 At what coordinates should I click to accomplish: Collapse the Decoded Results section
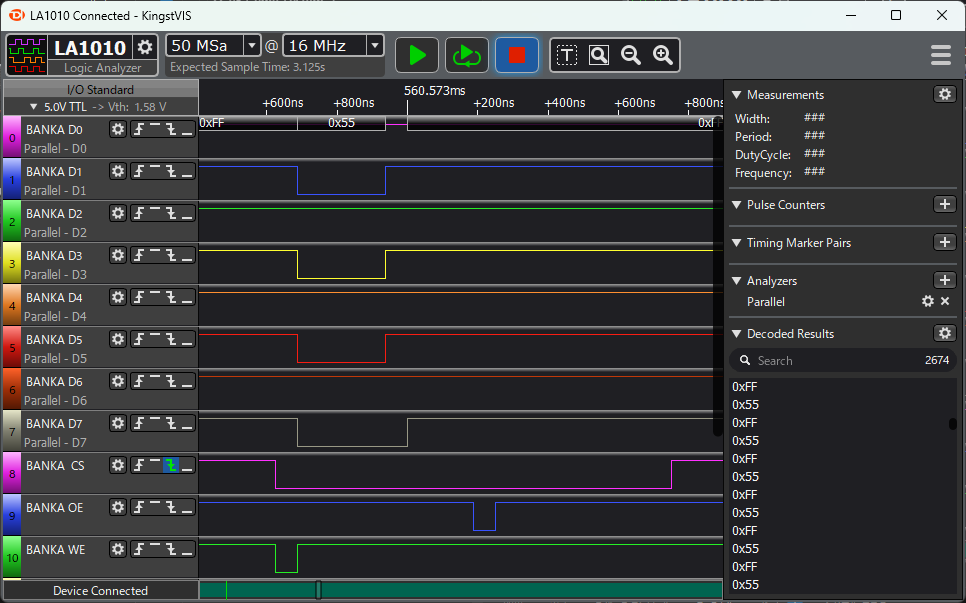(x=737, y=334)
